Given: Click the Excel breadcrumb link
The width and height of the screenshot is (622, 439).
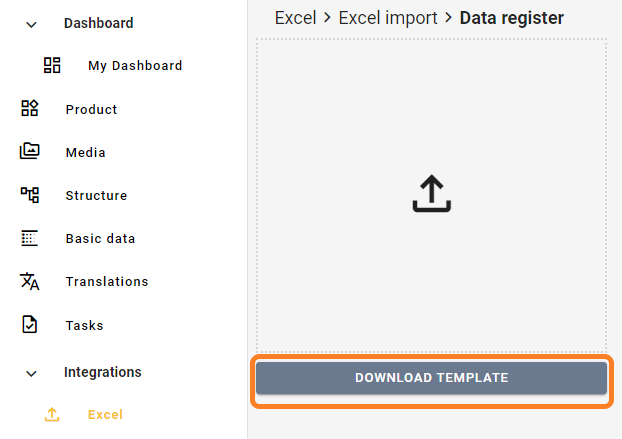Looking at the screenshot, I should pyautogui.click(x=295, y=18).
